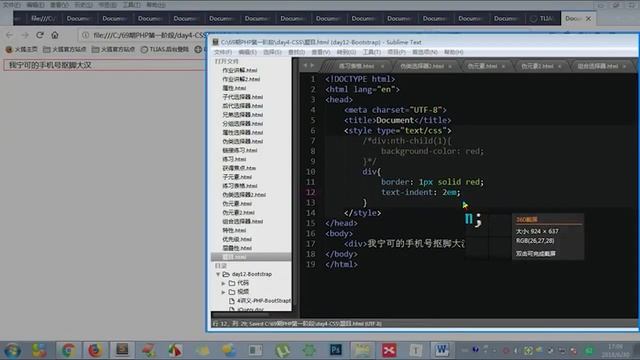
Task: Click the browser forward arrow
Action: (x=24, y=35)
